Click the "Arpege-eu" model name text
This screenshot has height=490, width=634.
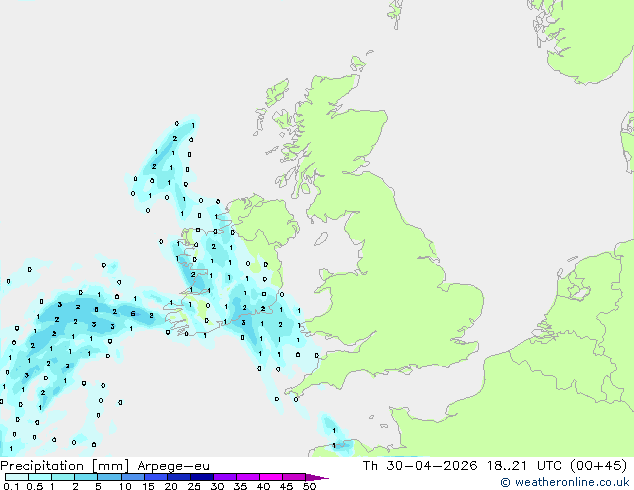tap(173, 466)
